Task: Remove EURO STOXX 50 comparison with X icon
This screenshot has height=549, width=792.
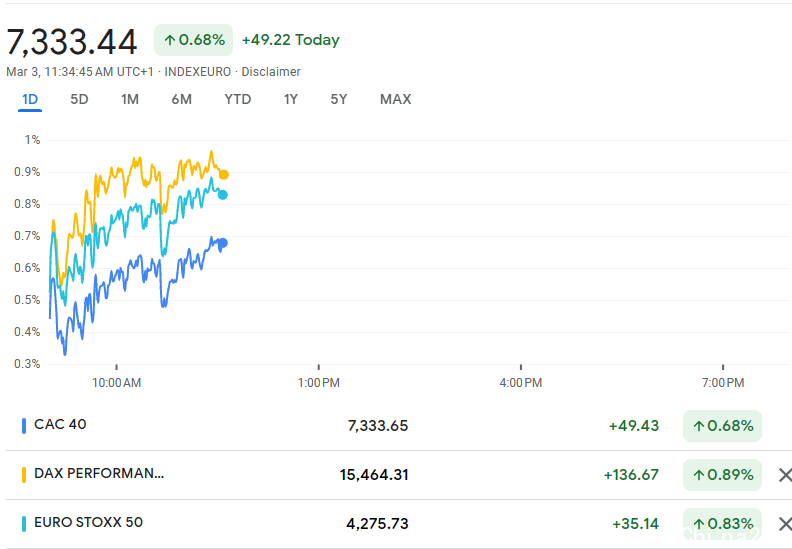Action: 785,524
